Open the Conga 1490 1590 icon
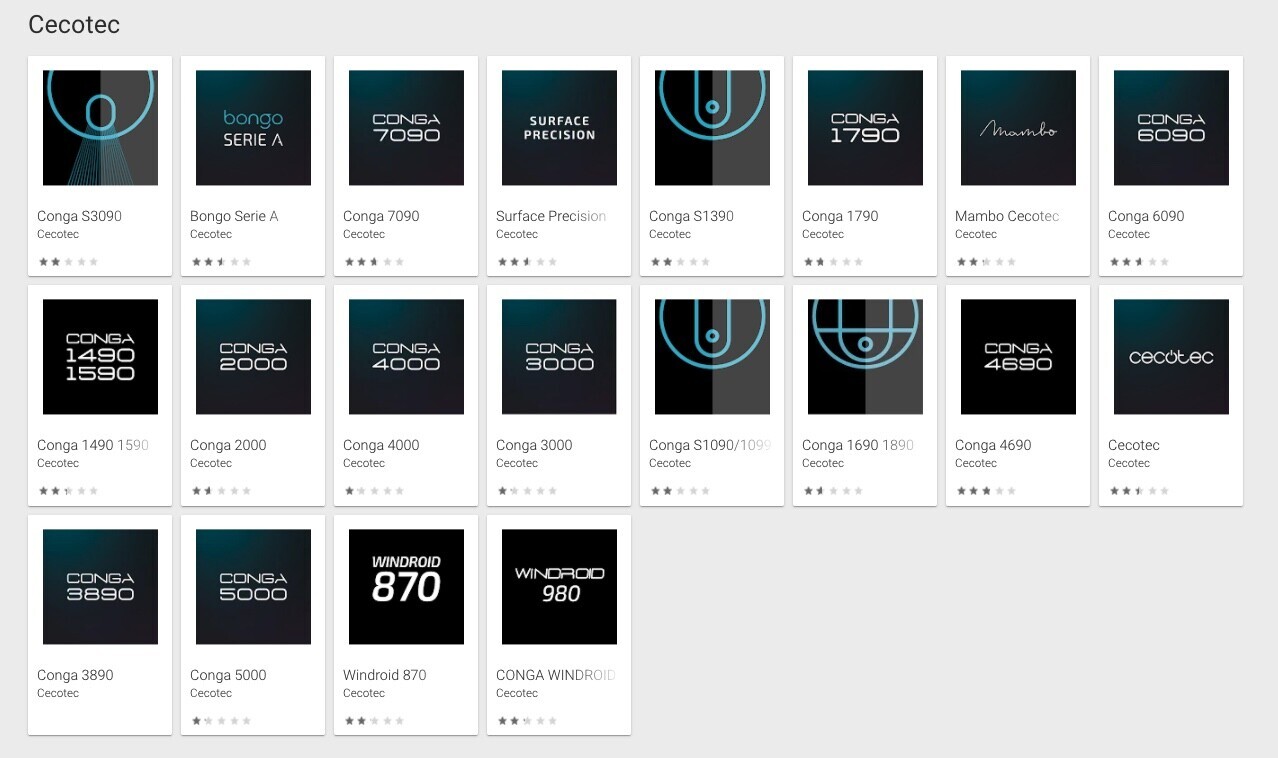This screenshot has height=758, width=1278. click(x=100, y=357)
